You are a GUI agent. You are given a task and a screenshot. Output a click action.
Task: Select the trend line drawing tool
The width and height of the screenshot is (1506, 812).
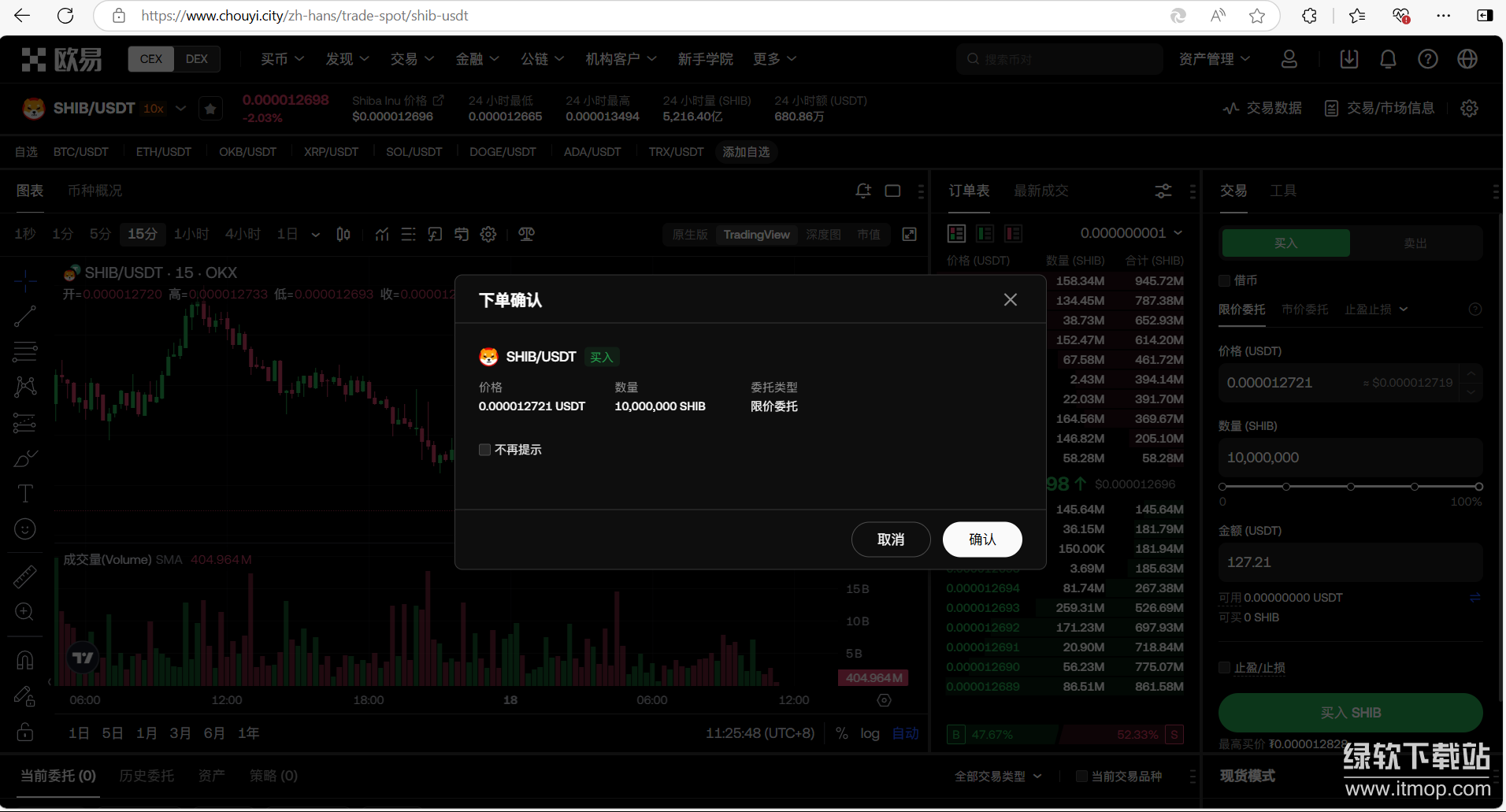(x=25, y=317)
